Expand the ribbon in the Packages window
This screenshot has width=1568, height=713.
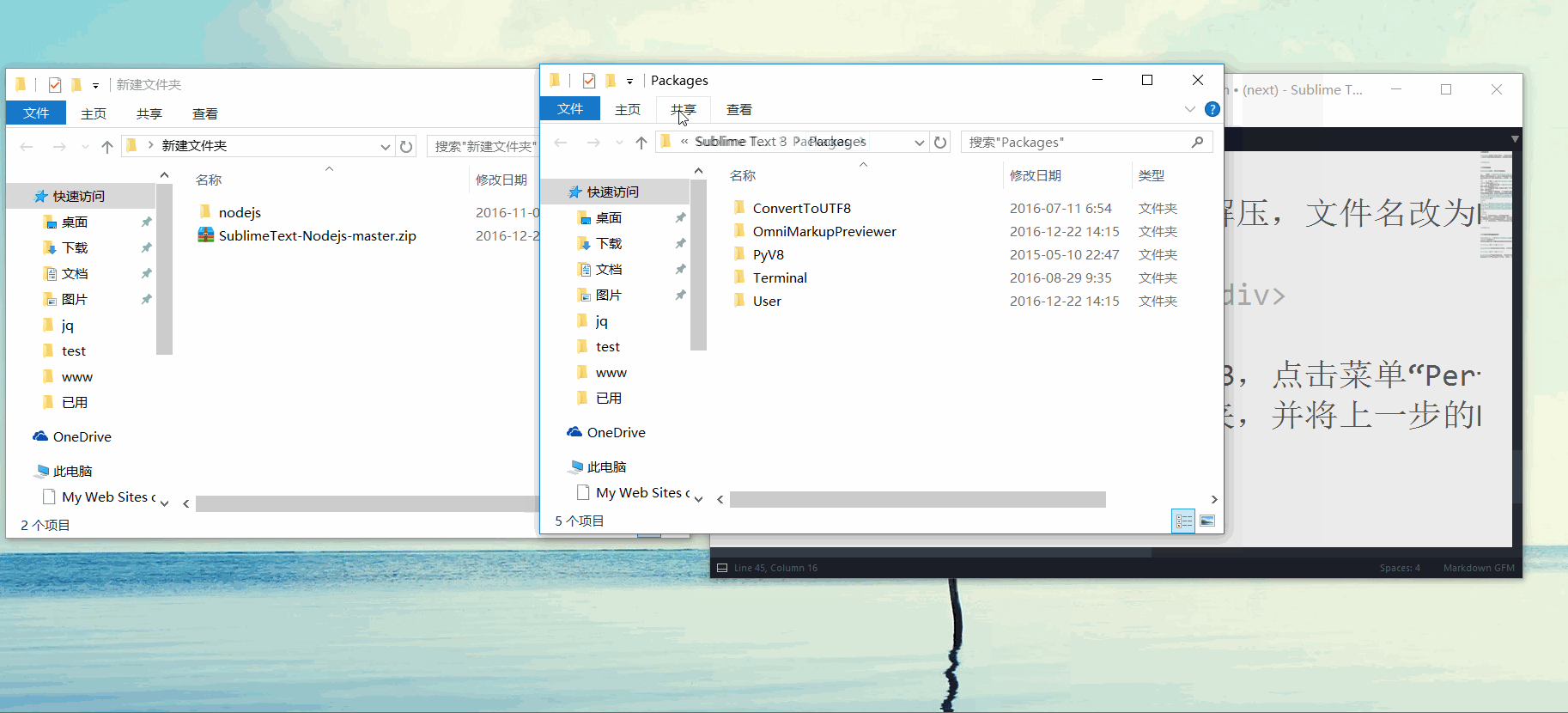click(1189, 109)
